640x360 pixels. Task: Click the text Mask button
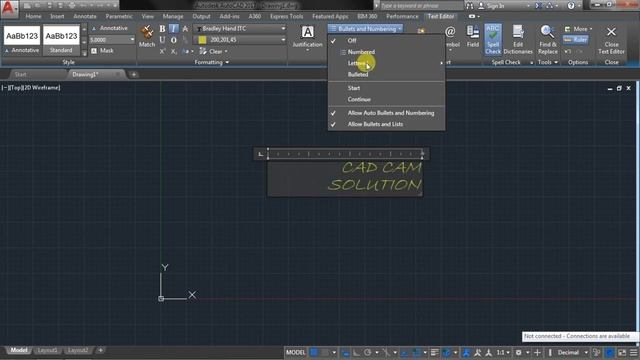(102, 51)
